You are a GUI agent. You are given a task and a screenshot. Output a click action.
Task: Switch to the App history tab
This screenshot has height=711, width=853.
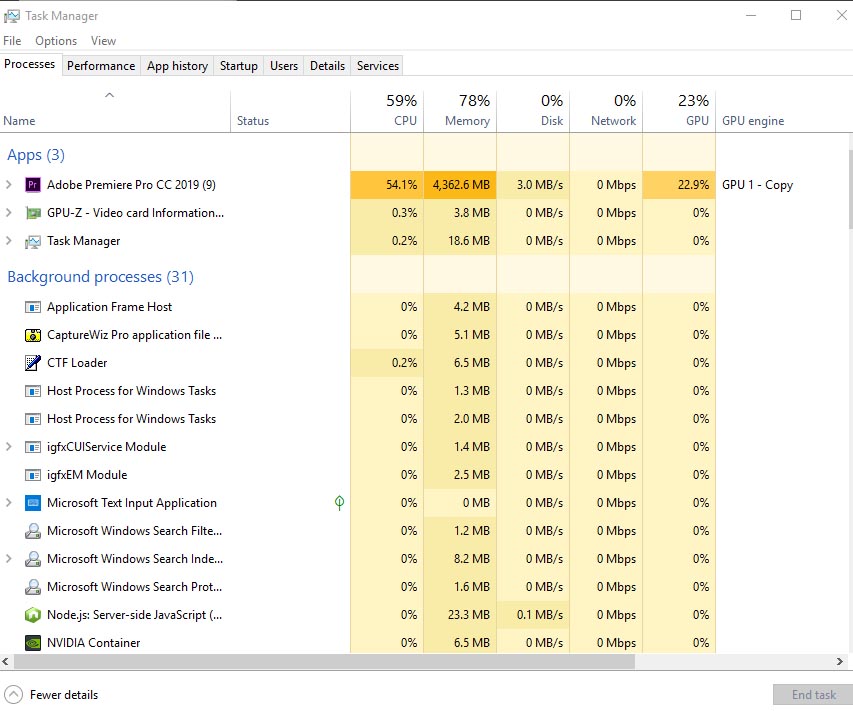[x=177, y=66]
